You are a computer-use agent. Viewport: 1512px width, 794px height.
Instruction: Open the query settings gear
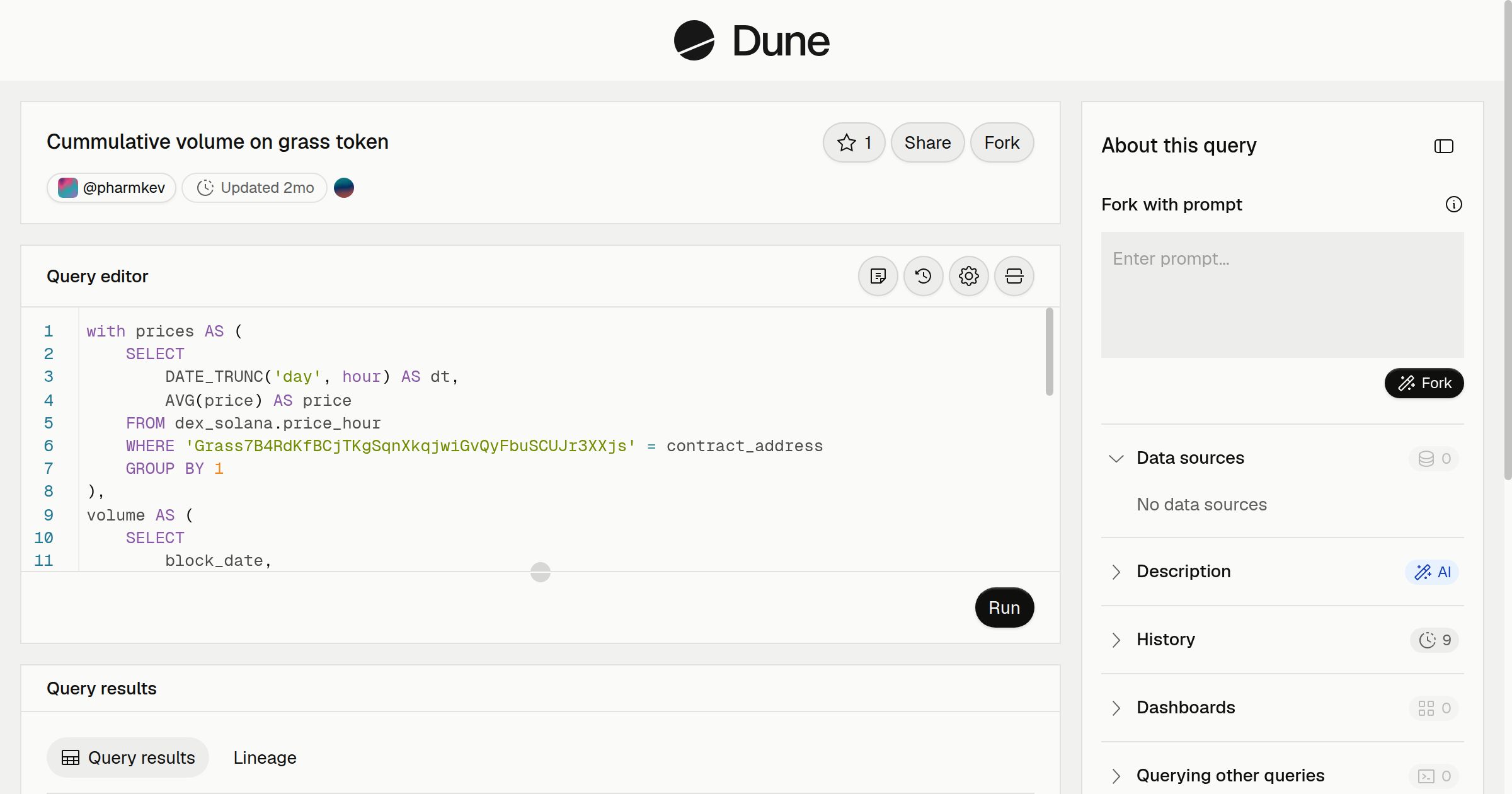[x=969, y=276]
